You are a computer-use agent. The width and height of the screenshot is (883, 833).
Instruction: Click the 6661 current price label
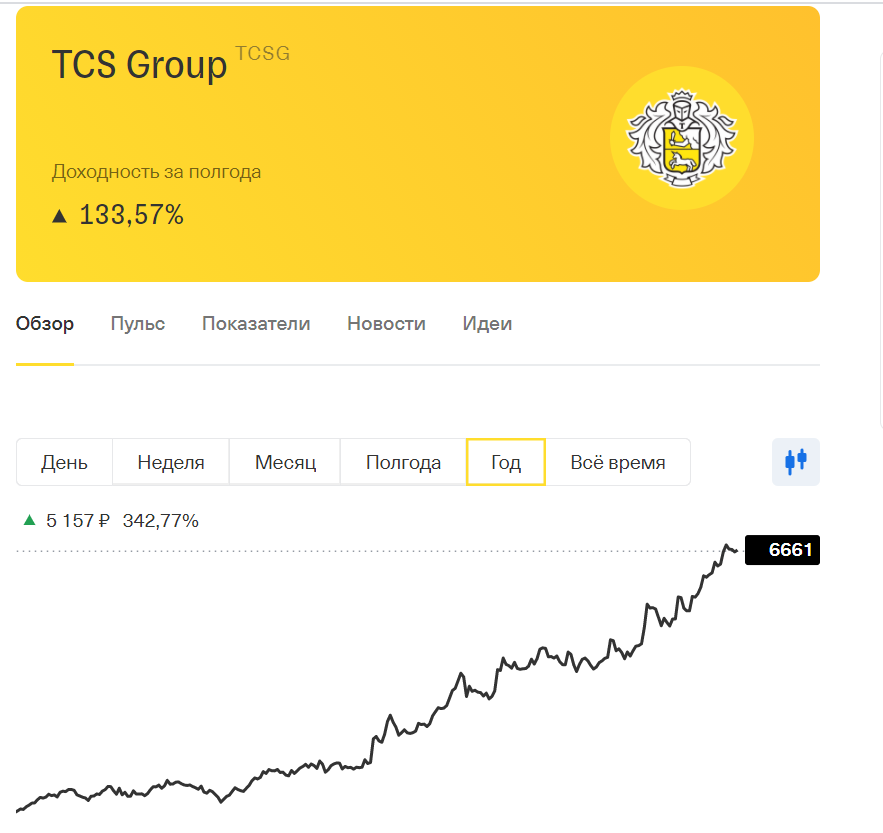782,550
